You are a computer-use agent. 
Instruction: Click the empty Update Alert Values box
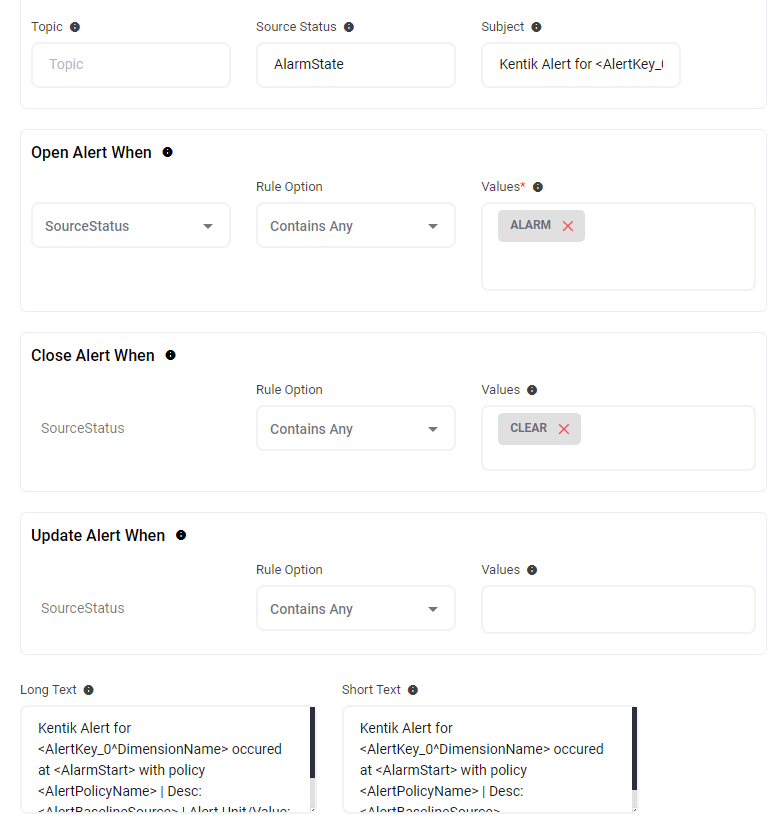(x=617, y=609)
